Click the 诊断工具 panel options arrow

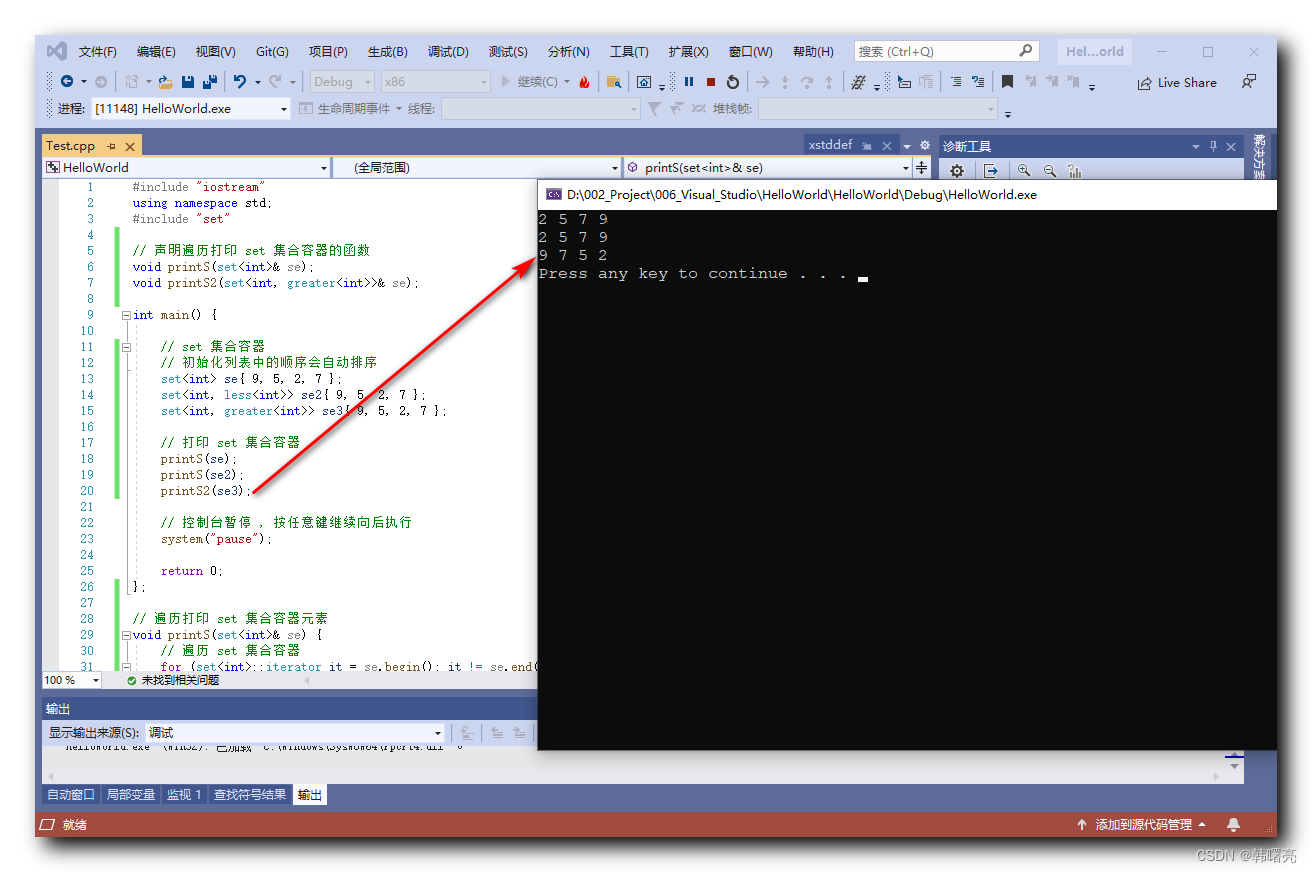[x=1195, y=147]
